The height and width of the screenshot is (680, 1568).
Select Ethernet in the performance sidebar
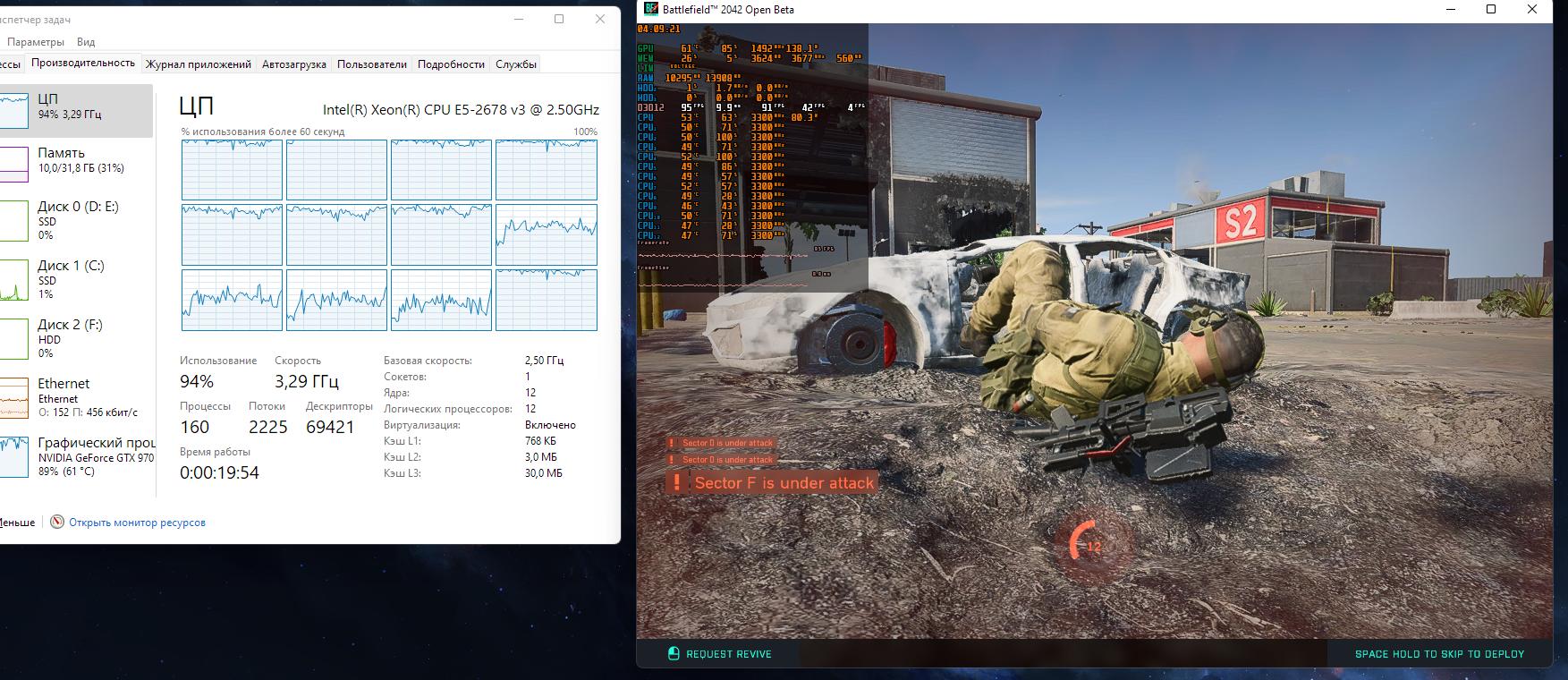[x=76, y=397]
